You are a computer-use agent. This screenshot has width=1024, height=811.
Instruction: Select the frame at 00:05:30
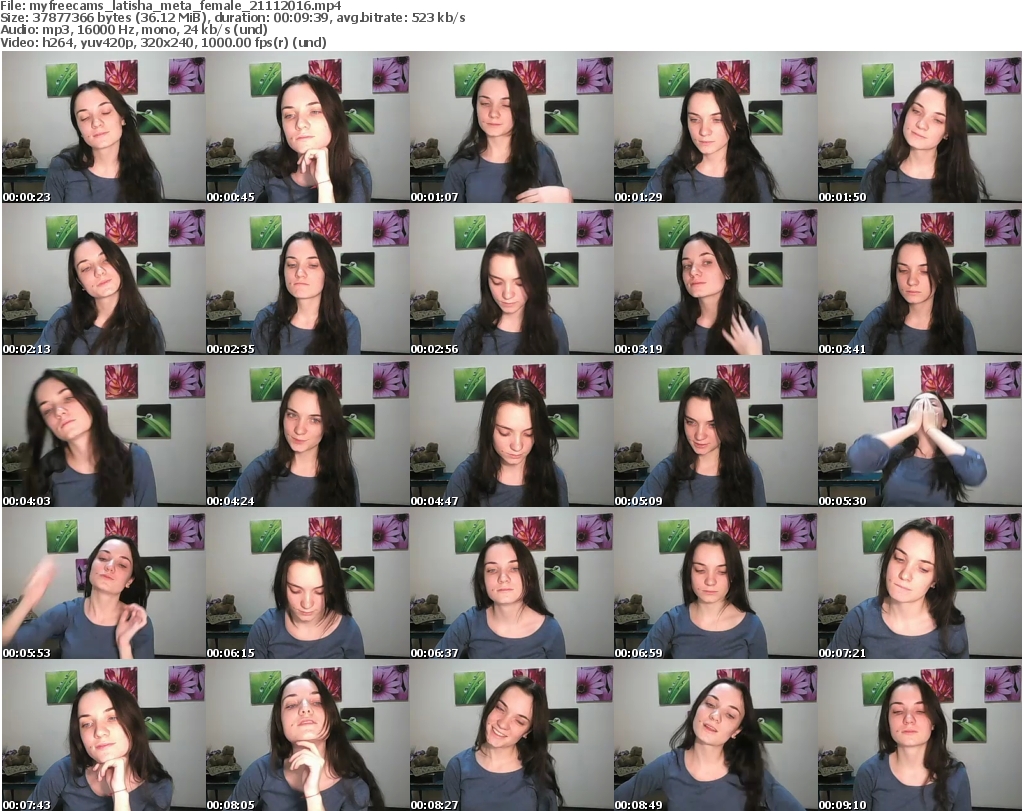point(920,432)
